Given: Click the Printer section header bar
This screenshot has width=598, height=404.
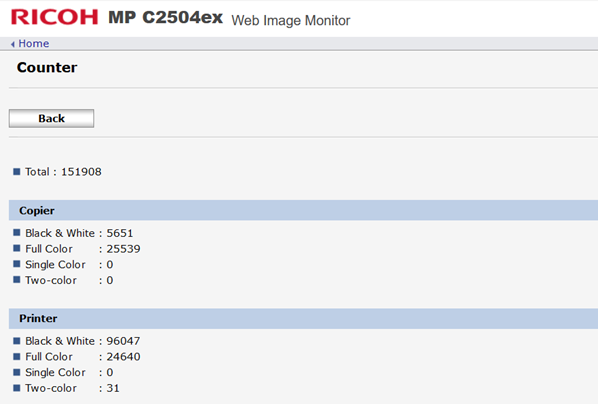Looking at the screenshot, I should (x=303, y=318).
